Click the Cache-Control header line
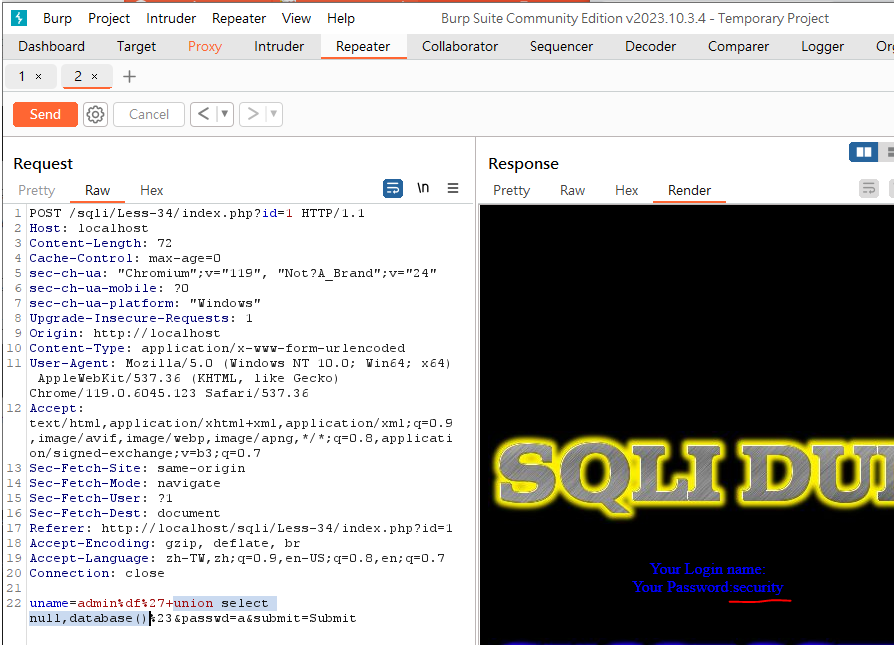 coord(125,258)
